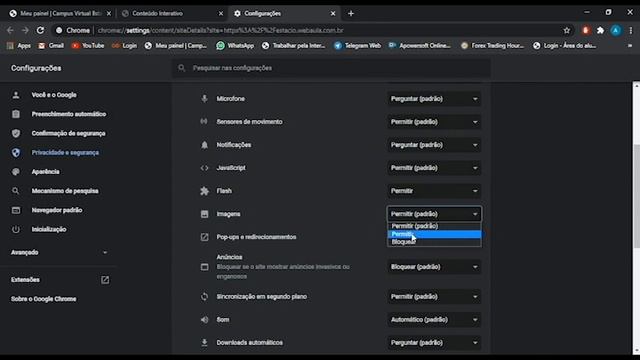Open Mecanismo de pesquisa section

tap(65, 191)
